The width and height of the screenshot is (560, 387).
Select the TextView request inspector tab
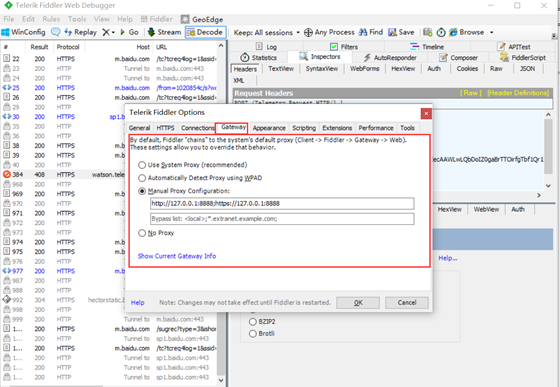click(x=281, y=69)
